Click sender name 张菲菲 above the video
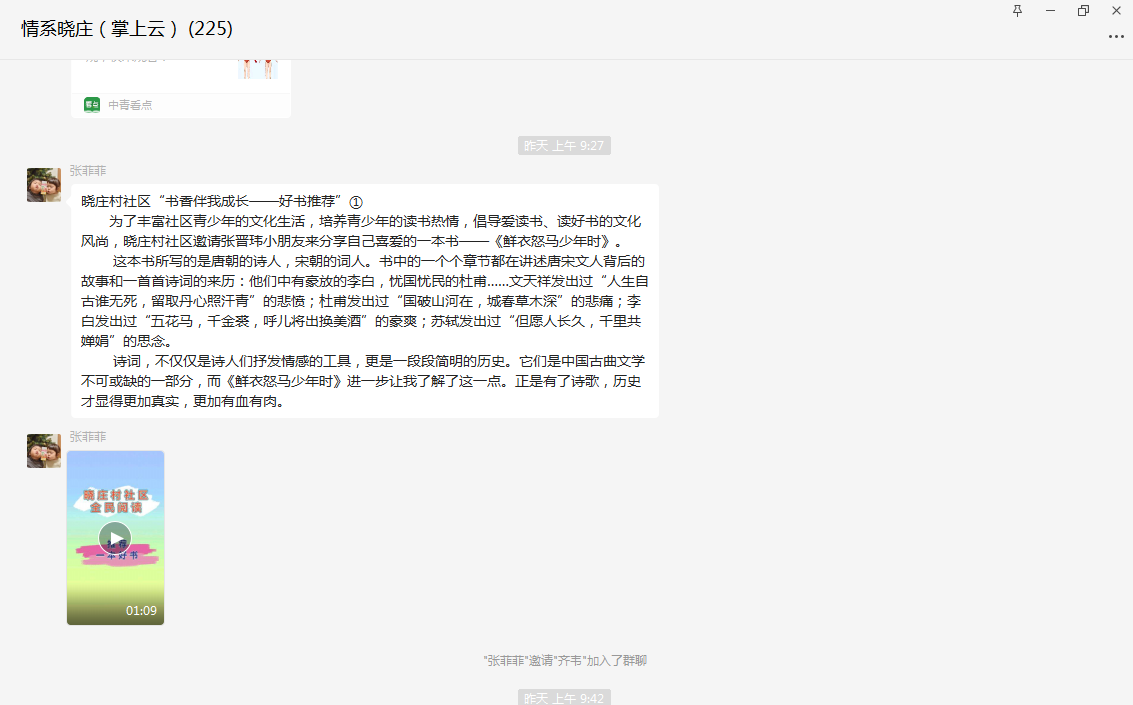The image size is (1133, 705). pyautogui.click(x=88, y=437)
